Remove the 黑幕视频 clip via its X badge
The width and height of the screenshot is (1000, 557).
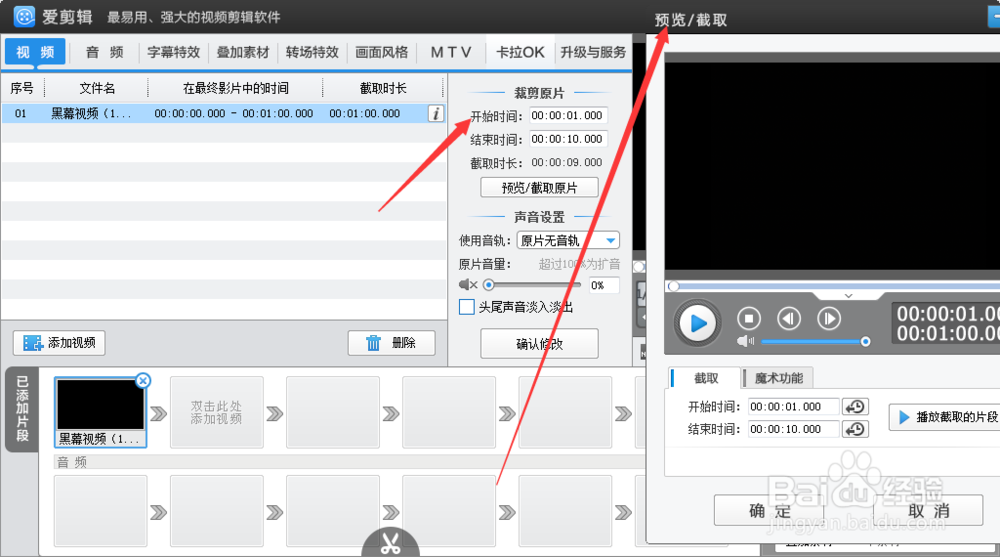tap(143, 381)
